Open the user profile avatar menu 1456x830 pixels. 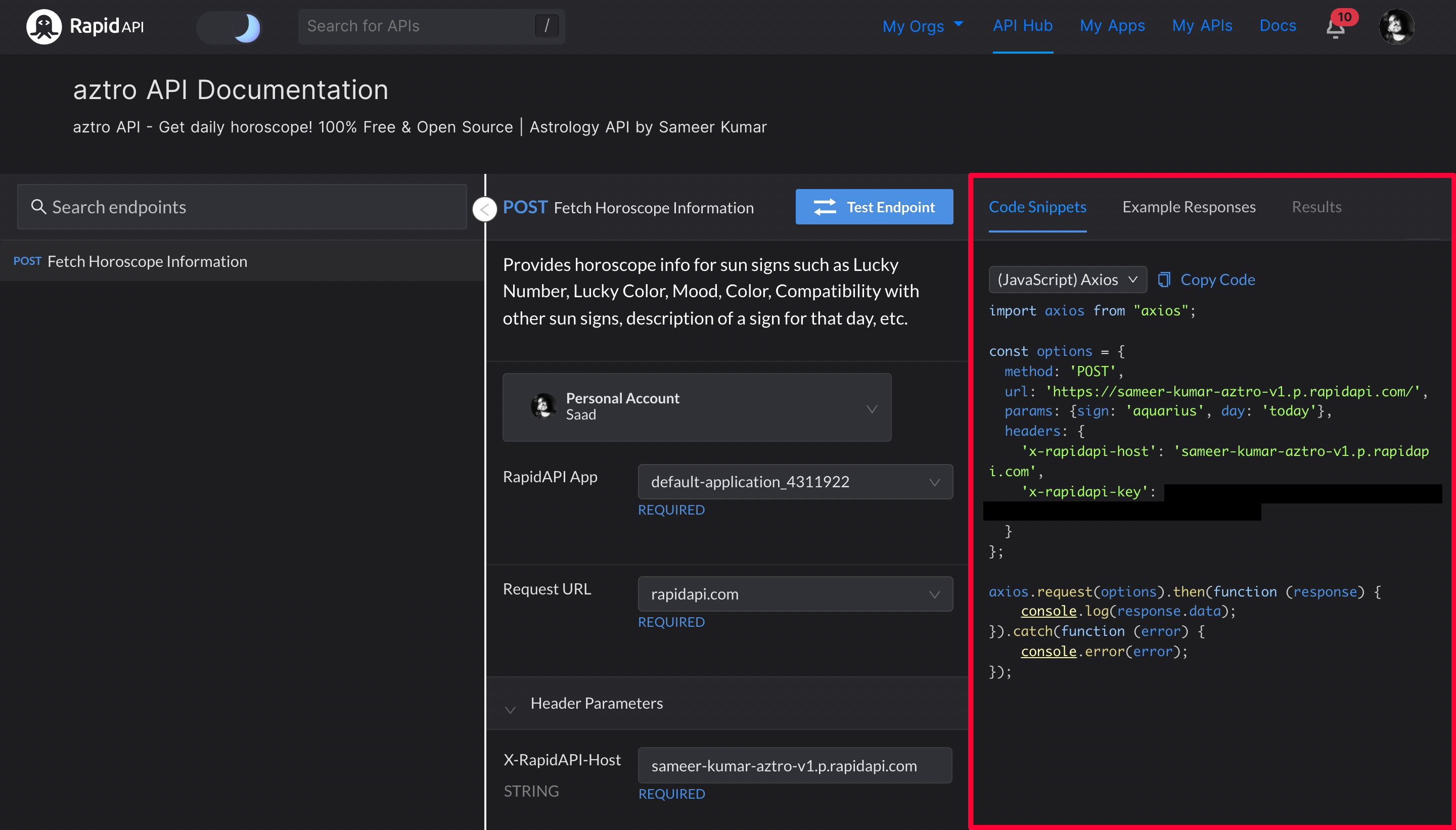[1395, 26]
